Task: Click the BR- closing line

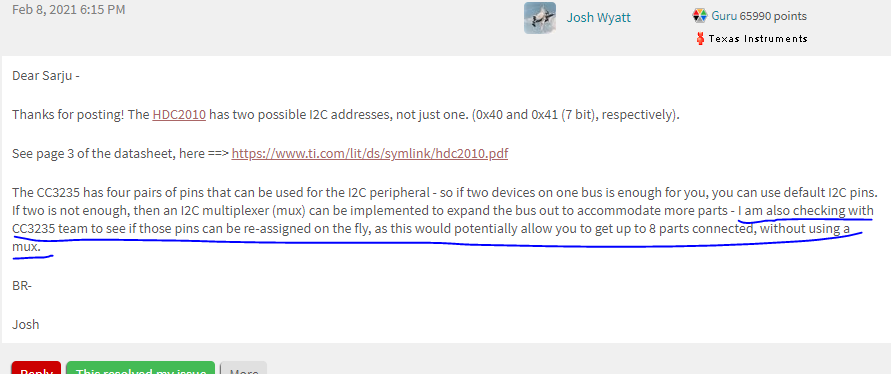Action: [x=22, y=286]
